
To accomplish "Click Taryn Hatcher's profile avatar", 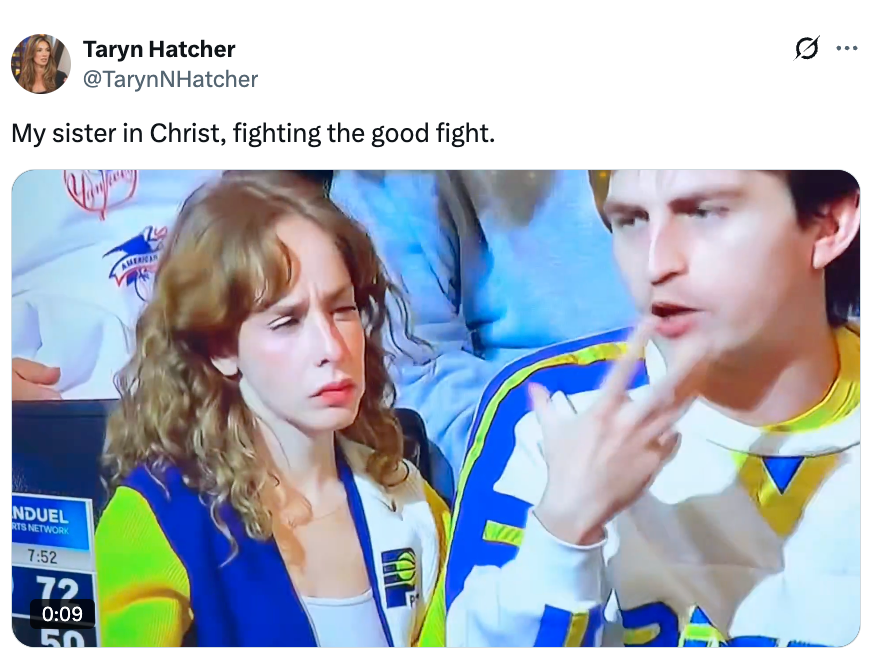I will click(x=41, y=63).
